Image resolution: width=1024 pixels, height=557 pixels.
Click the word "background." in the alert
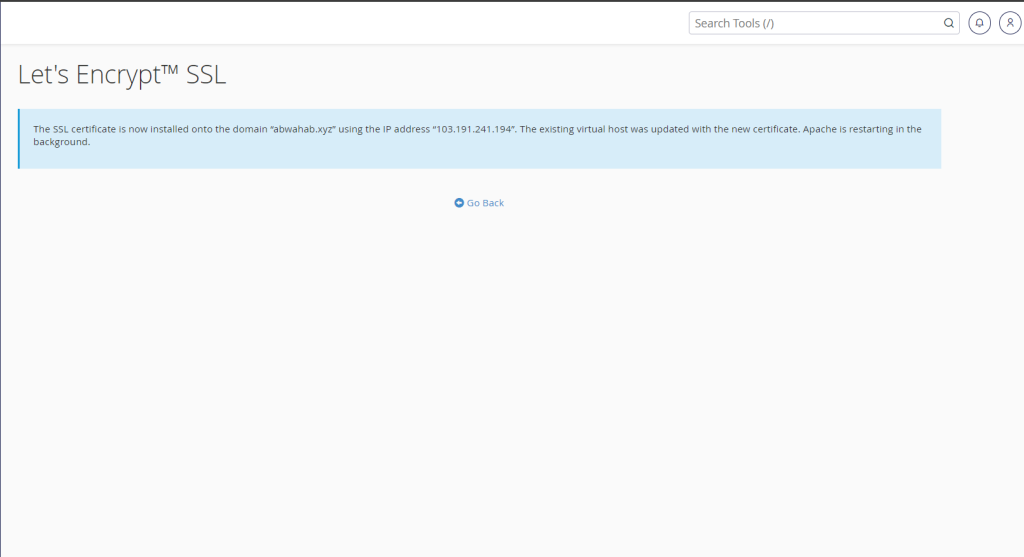62,142
